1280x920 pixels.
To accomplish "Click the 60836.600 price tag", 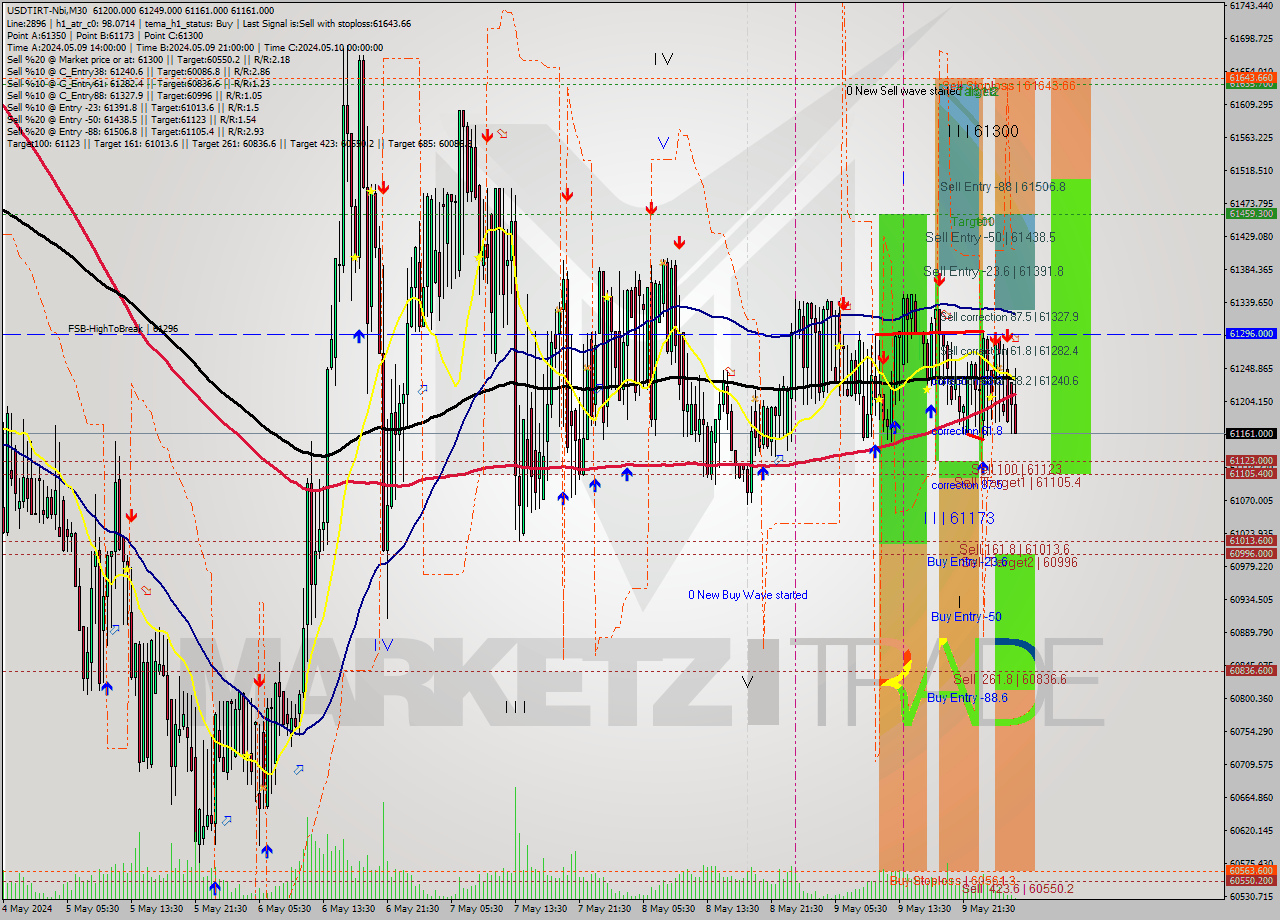I will [1250, 671].
